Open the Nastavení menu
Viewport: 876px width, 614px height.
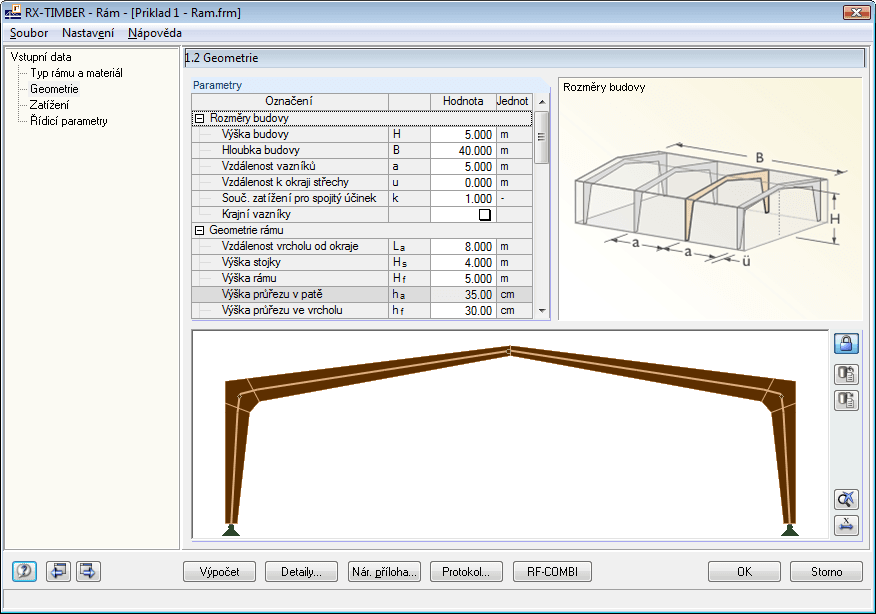point(92,33)
